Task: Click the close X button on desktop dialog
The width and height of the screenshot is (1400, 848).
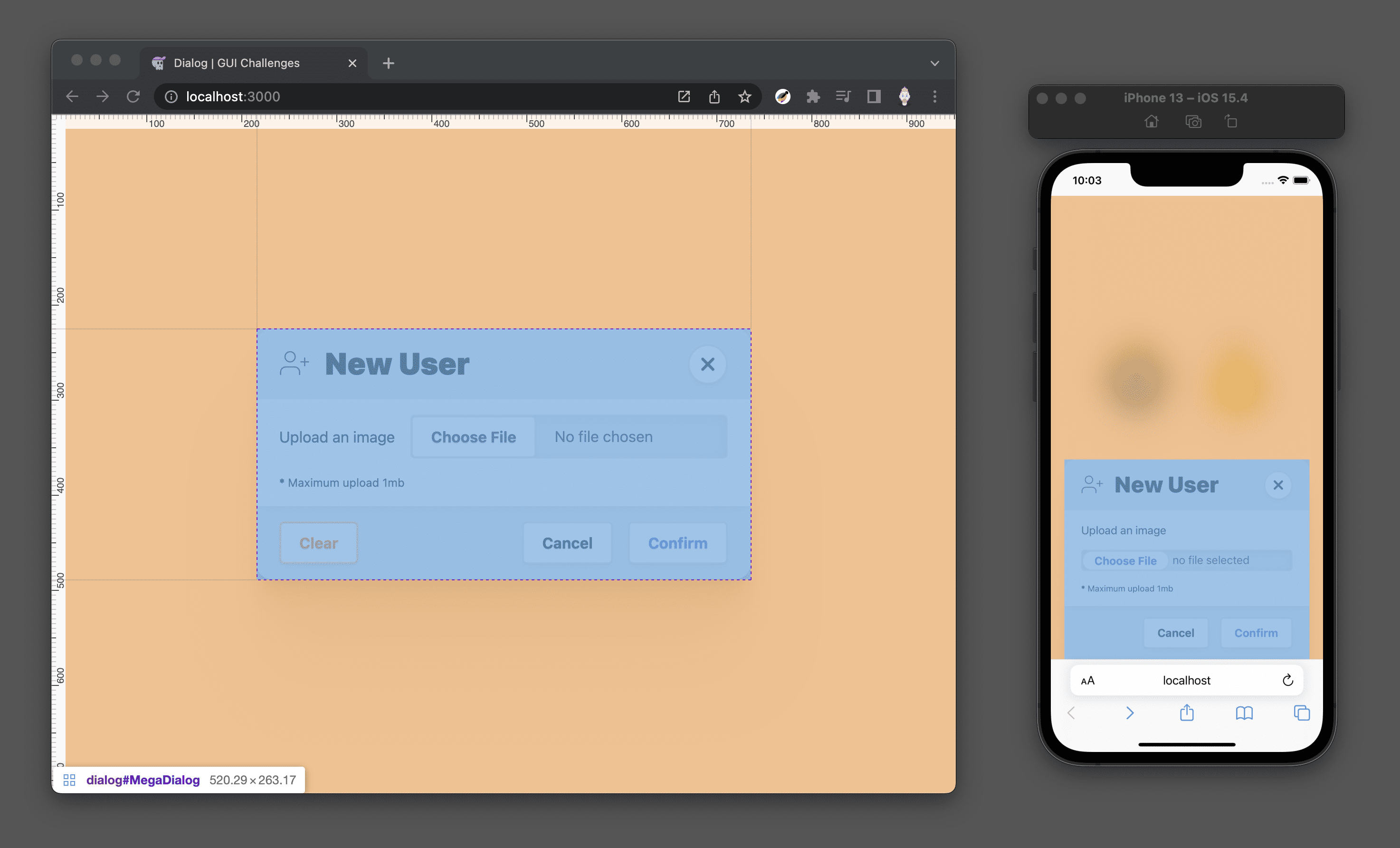Action: click(x=706, y=363)
